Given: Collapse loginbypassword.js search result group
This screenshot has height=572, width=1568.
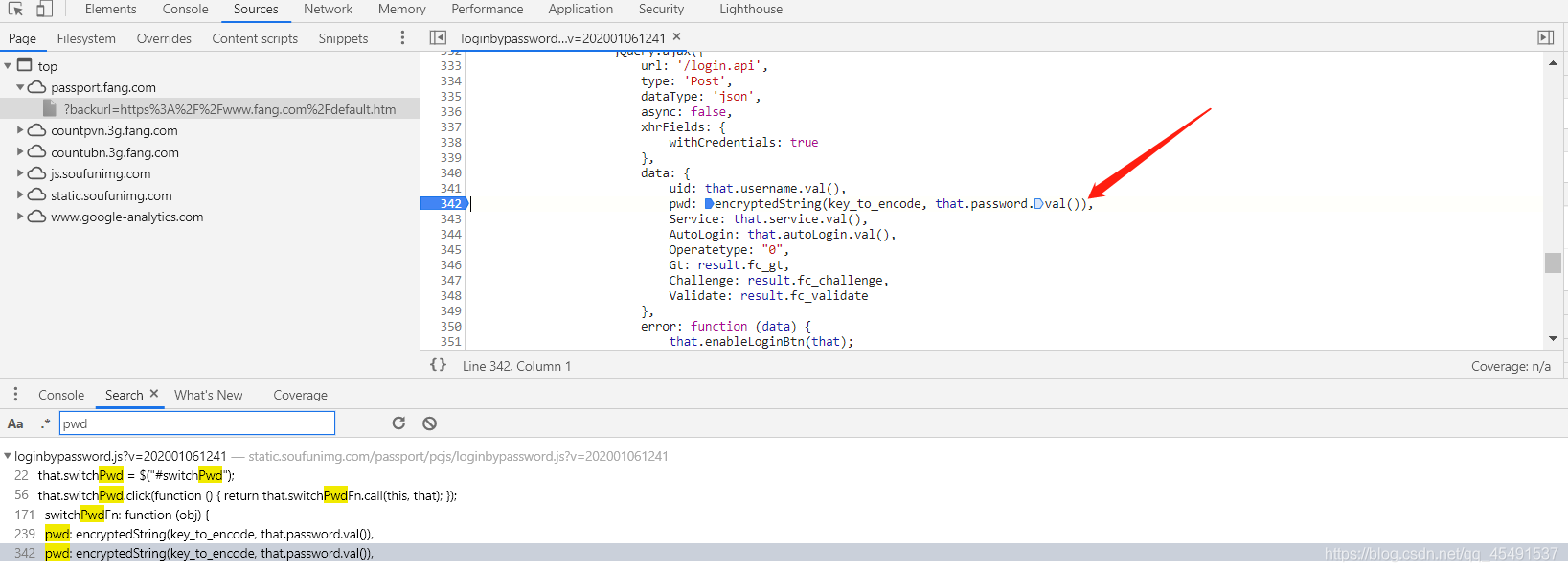Looking at the screenshot, I should coord(8,456).
